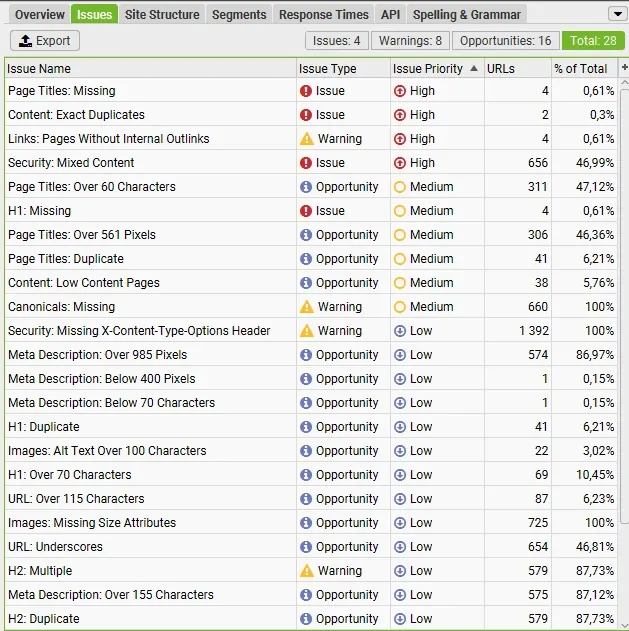Image resolution: width=629 pixels, height=631 pixels.
Task: Filter by Opportunities: 16 button
Action: 505,41
